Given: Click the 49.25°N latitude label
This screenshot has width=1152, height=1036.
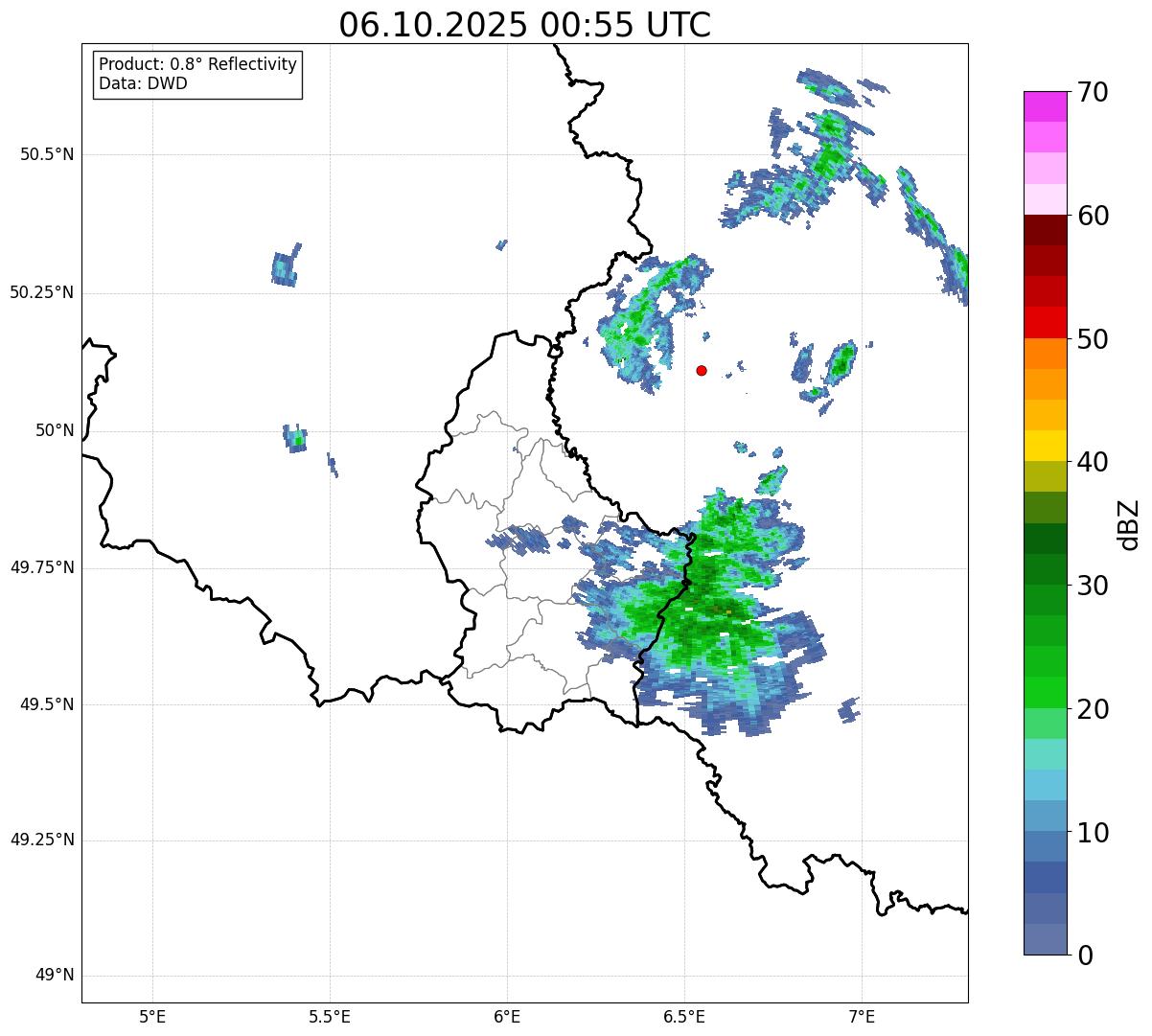Looking at the screenshot, I should coord(41,840).
